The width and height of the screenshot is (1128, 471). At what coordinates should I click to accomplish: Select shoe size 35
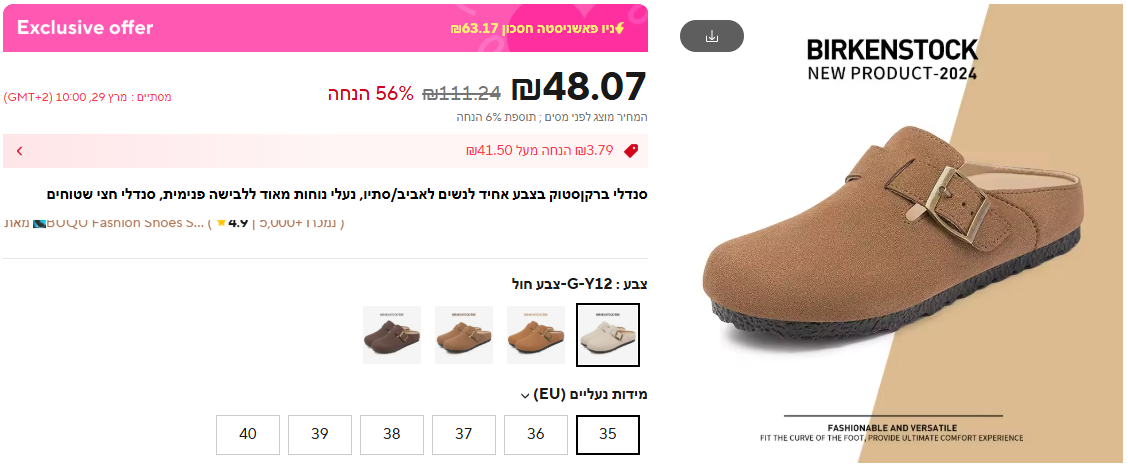tap(608, 434)
